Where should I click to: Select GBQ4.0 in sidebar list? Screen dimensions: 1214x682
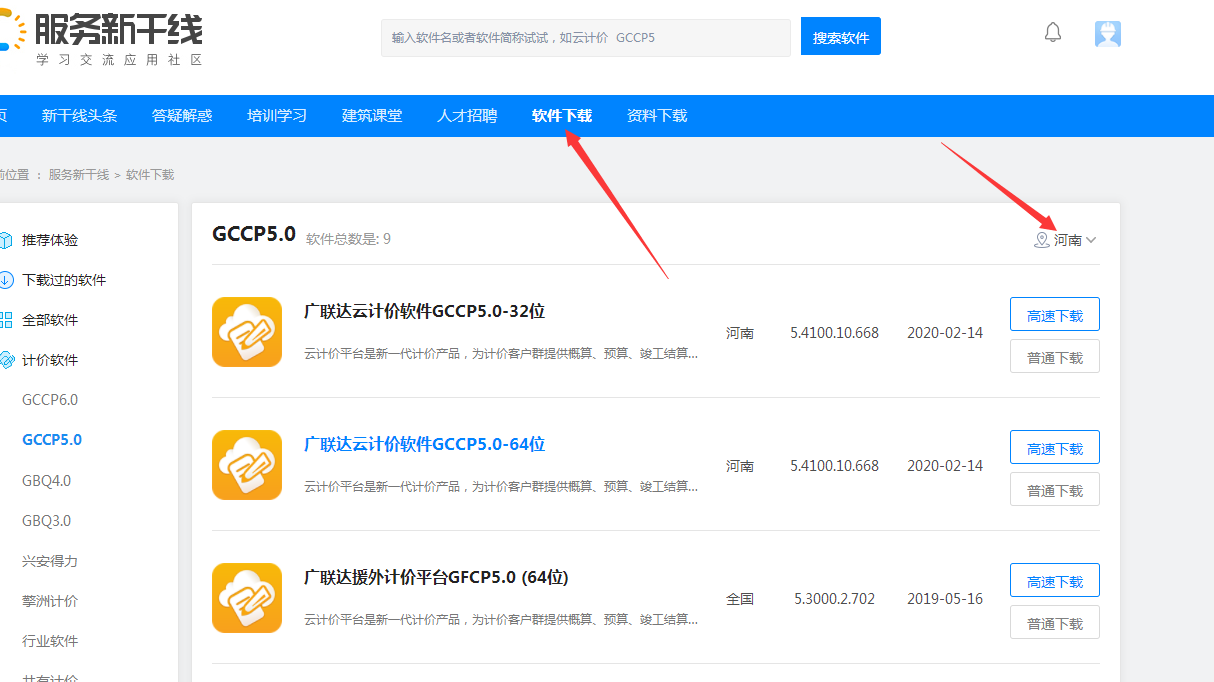(x=47, y=481)
